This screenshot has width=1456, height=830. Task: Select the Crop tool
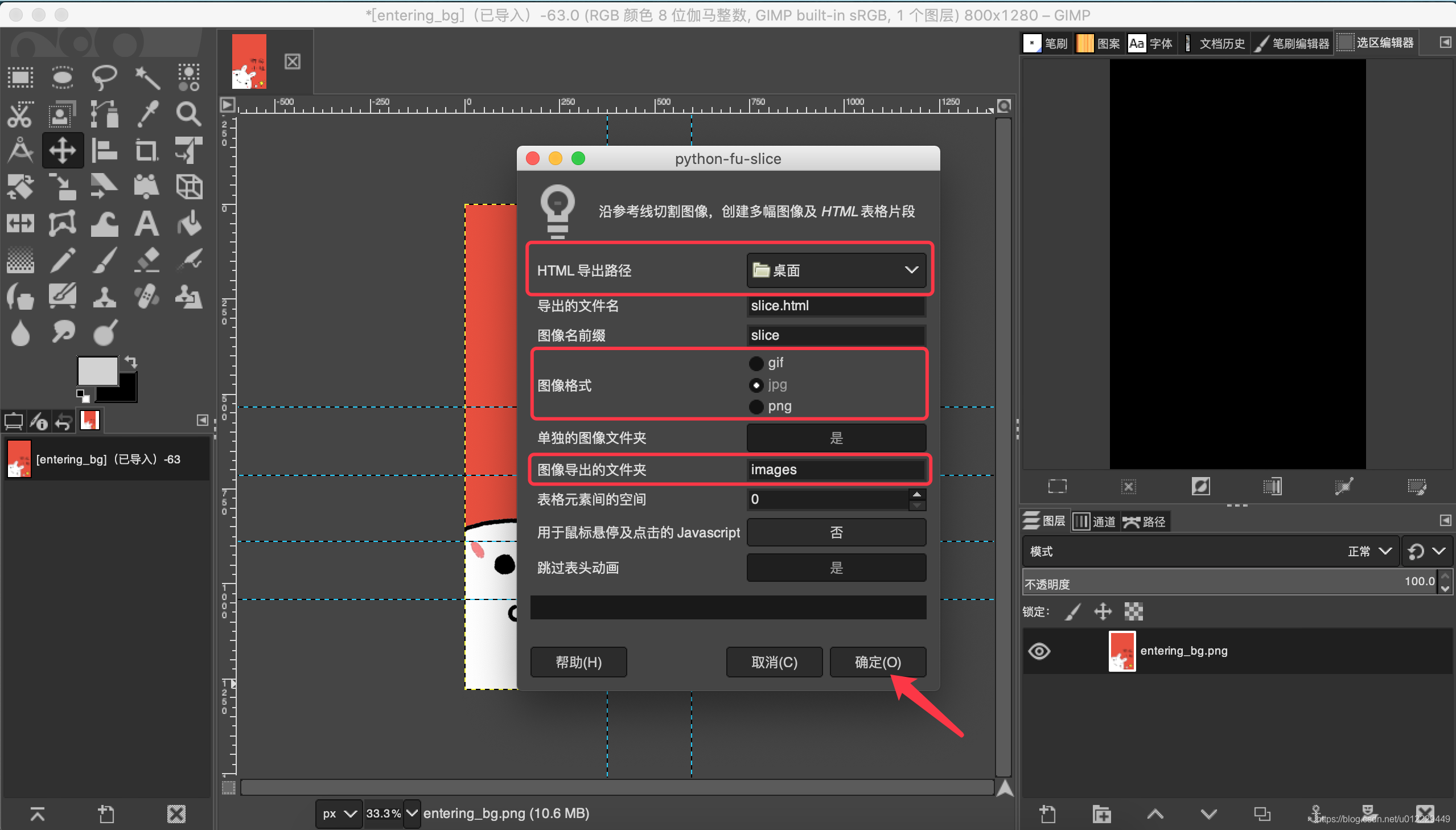tap(146, 150)
